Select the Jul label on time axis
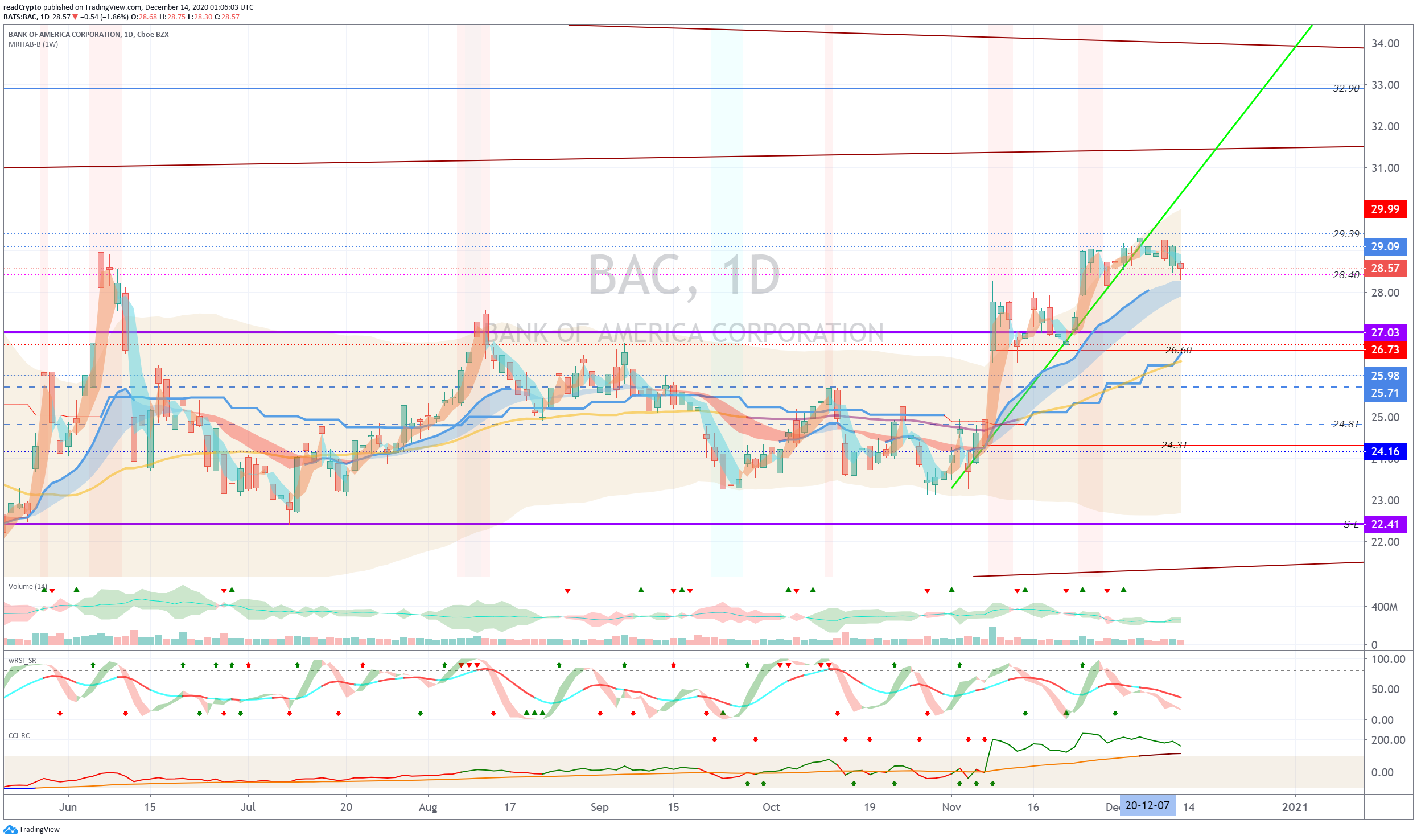Viewport: 1417px width, 840px height. click(248, 807)
